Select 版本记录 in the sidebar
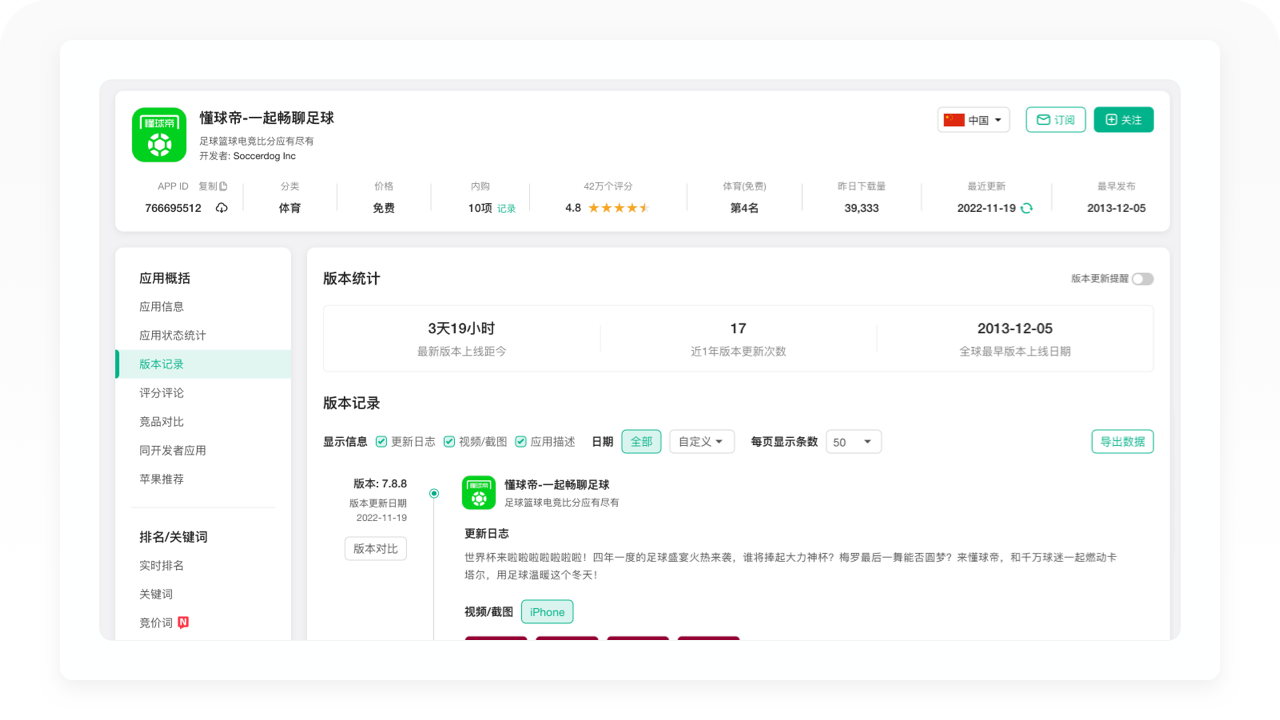1280x720 pixels. tap(203, 364)
